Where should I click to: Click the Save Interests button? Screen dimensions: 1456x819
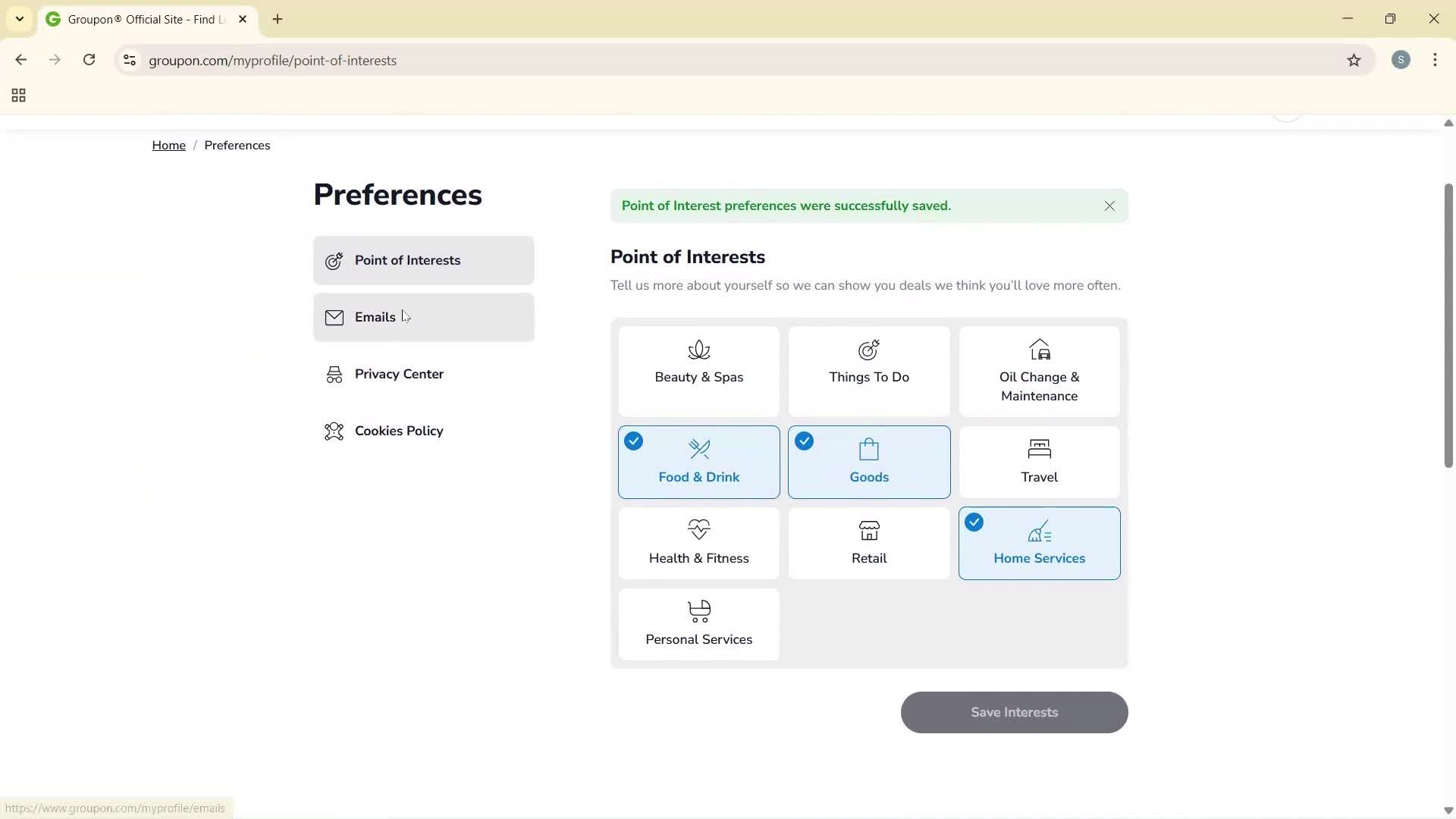(x=1013, y=712)
